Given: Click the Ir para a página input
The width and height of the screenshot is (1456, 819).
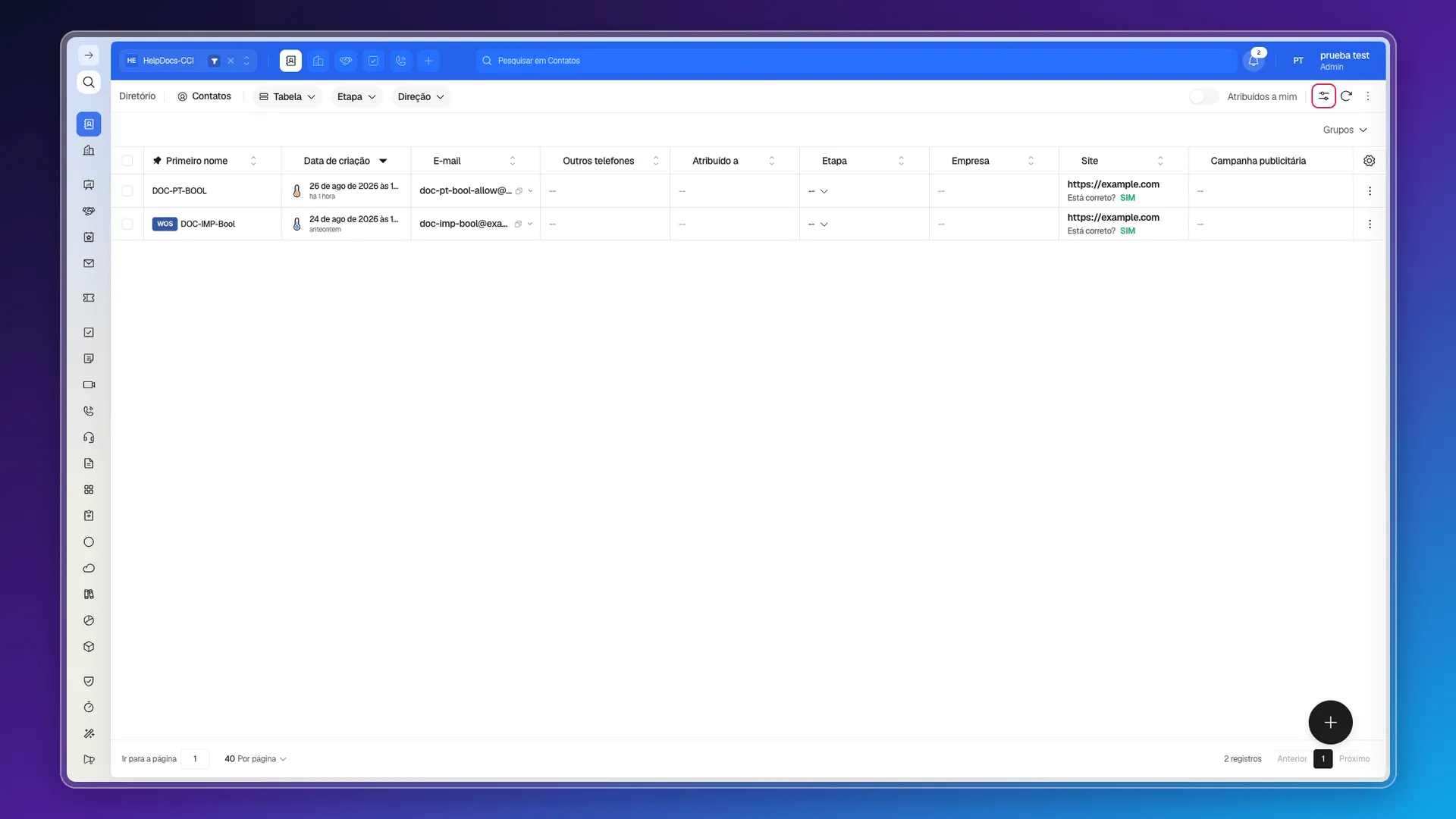Looking at the screenshot, I should tap(195, 758).
